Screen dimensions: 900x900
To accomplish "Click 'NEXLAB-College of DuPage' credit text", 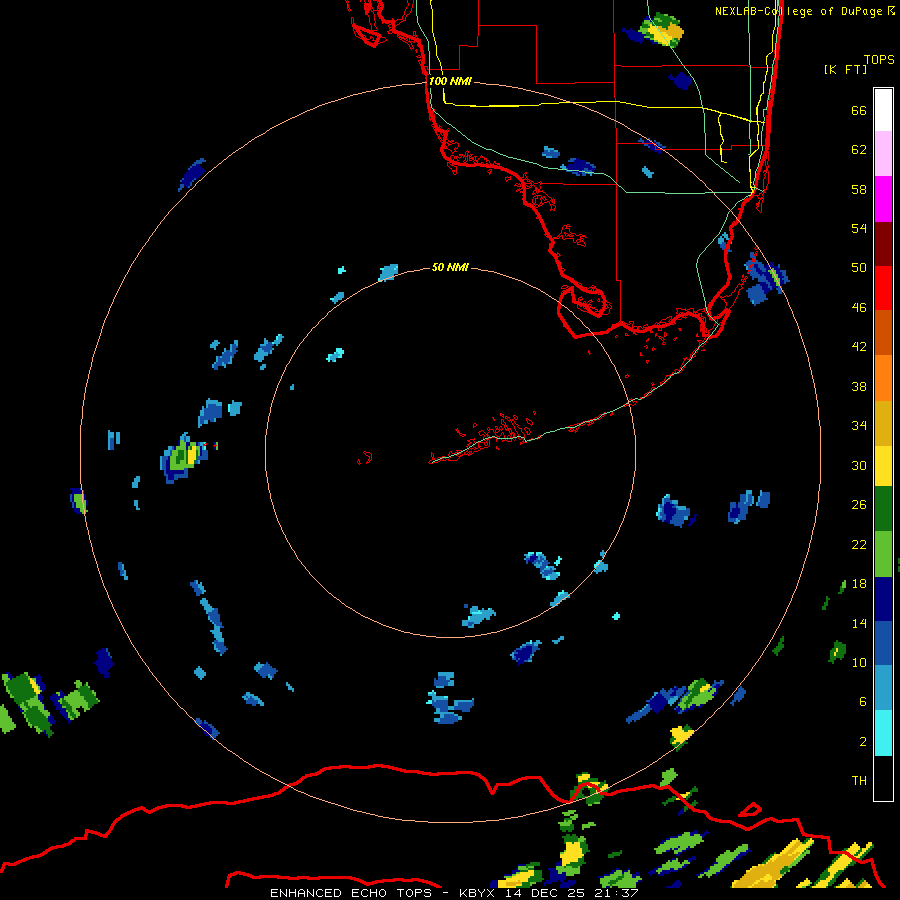I will [x=799, y=11].
